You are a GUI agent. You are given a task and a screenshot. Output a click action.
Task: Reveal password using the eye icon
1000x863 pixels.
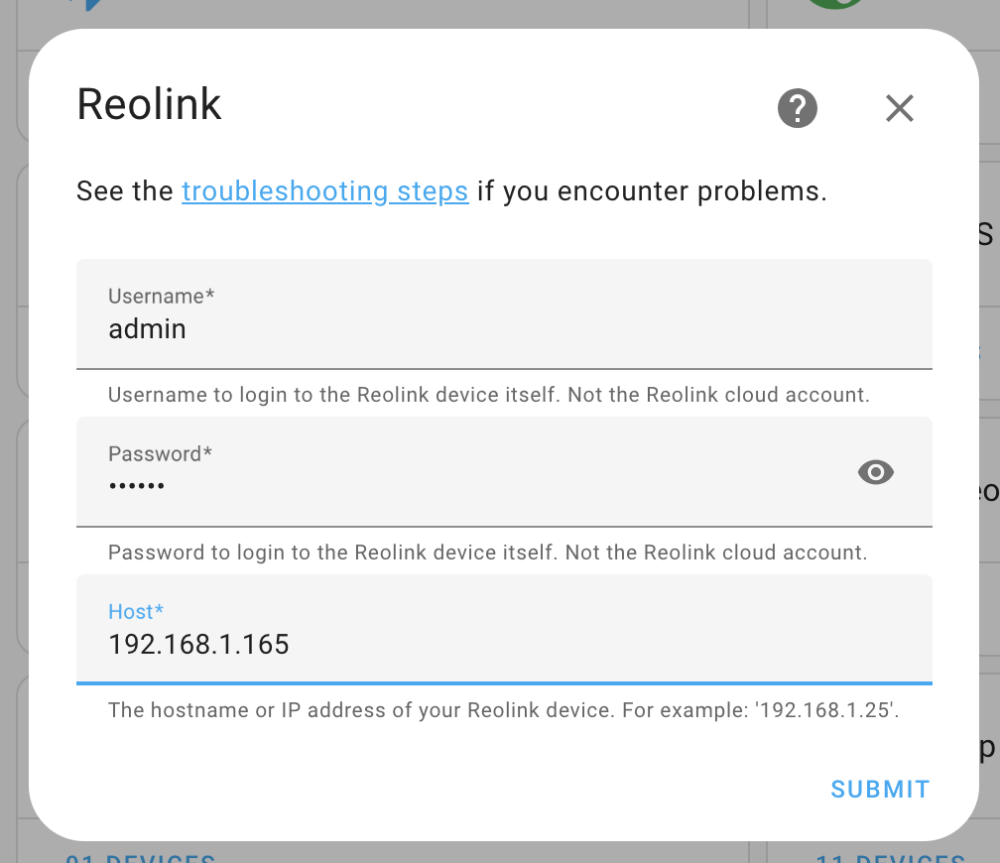(876, 472)
